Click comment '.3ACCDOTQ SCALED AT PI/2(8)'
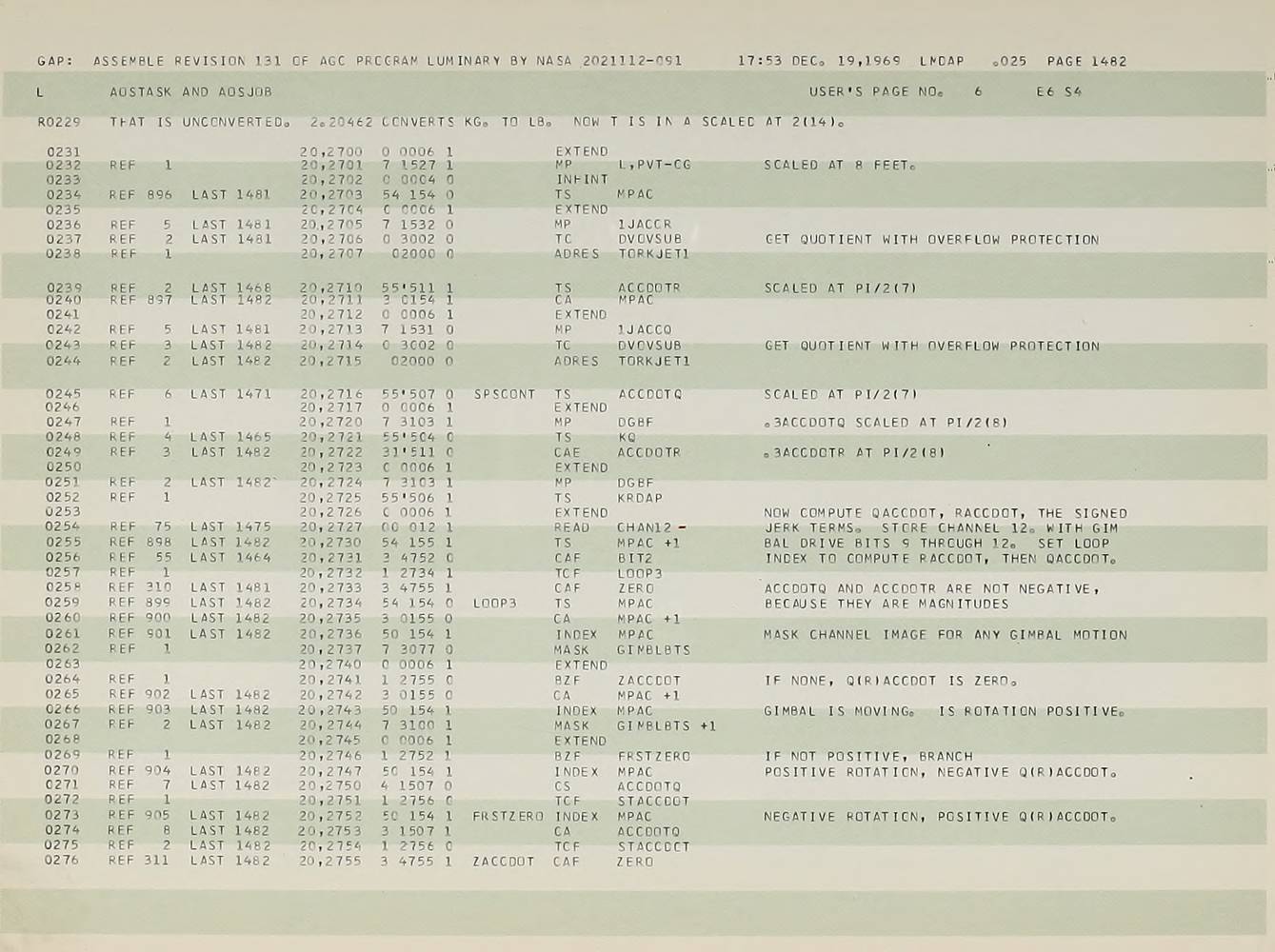 [886, 423]
